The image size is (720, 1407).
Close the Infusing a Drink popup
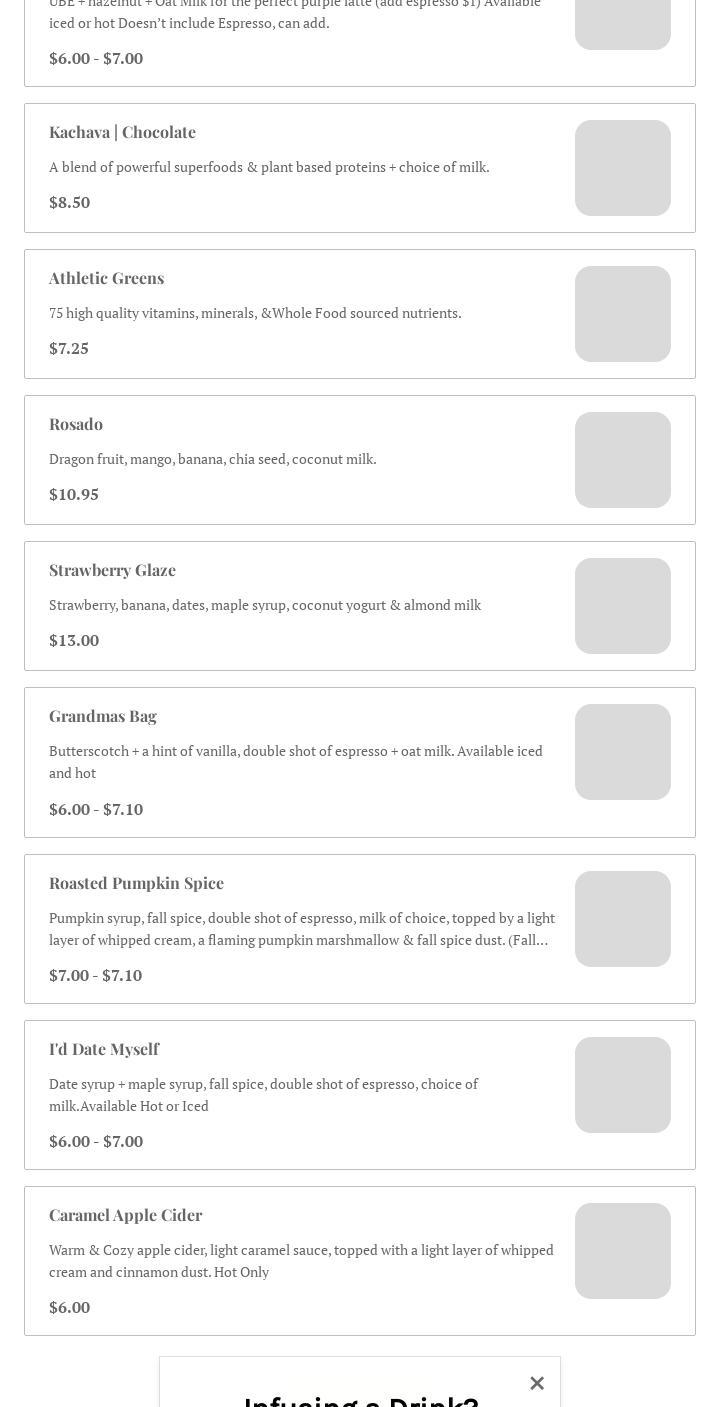tap(537, 1383)
